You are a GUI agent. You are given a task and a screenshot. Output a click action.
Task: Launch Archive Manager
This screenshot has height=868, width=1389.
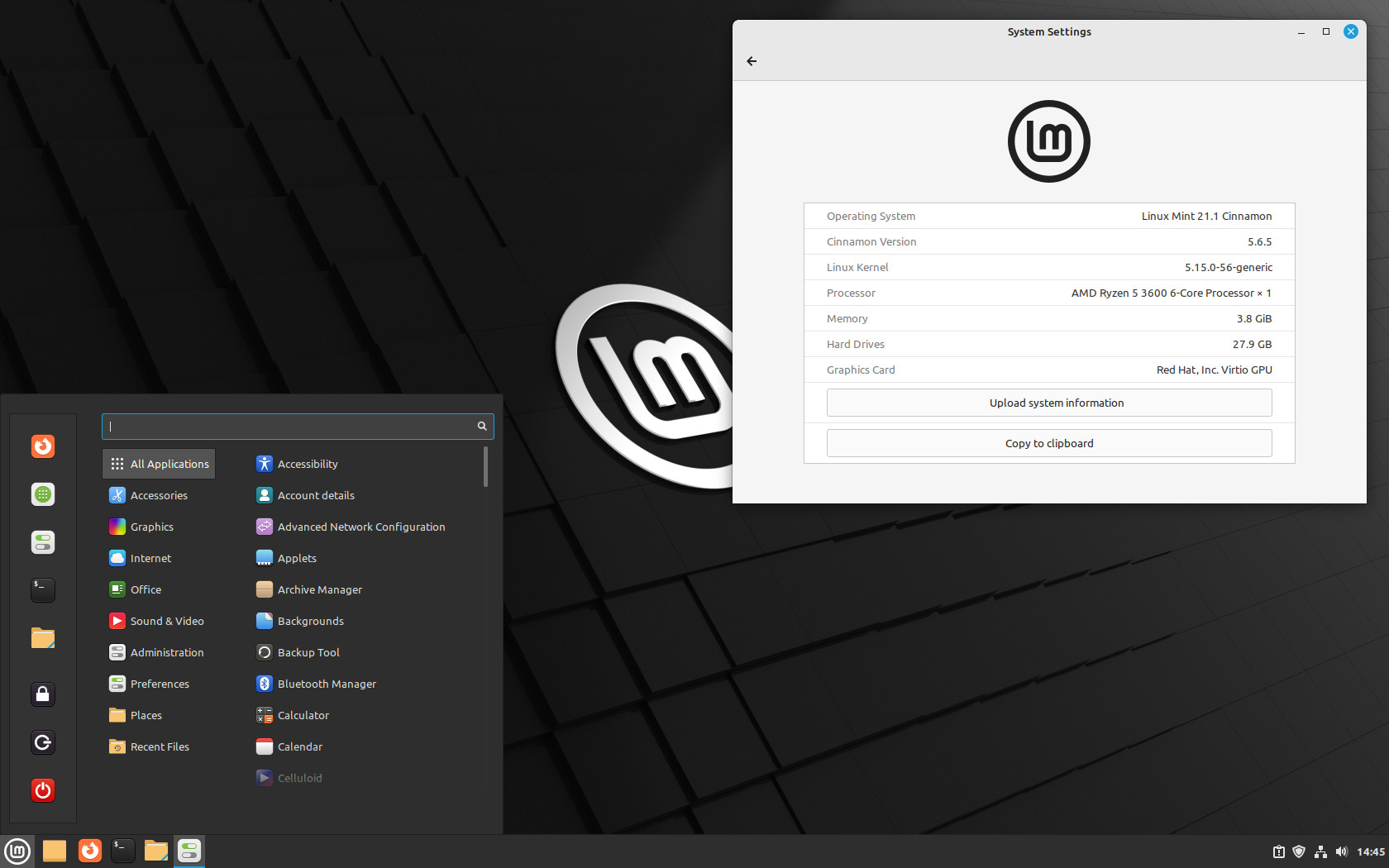[x=309, y=589]
